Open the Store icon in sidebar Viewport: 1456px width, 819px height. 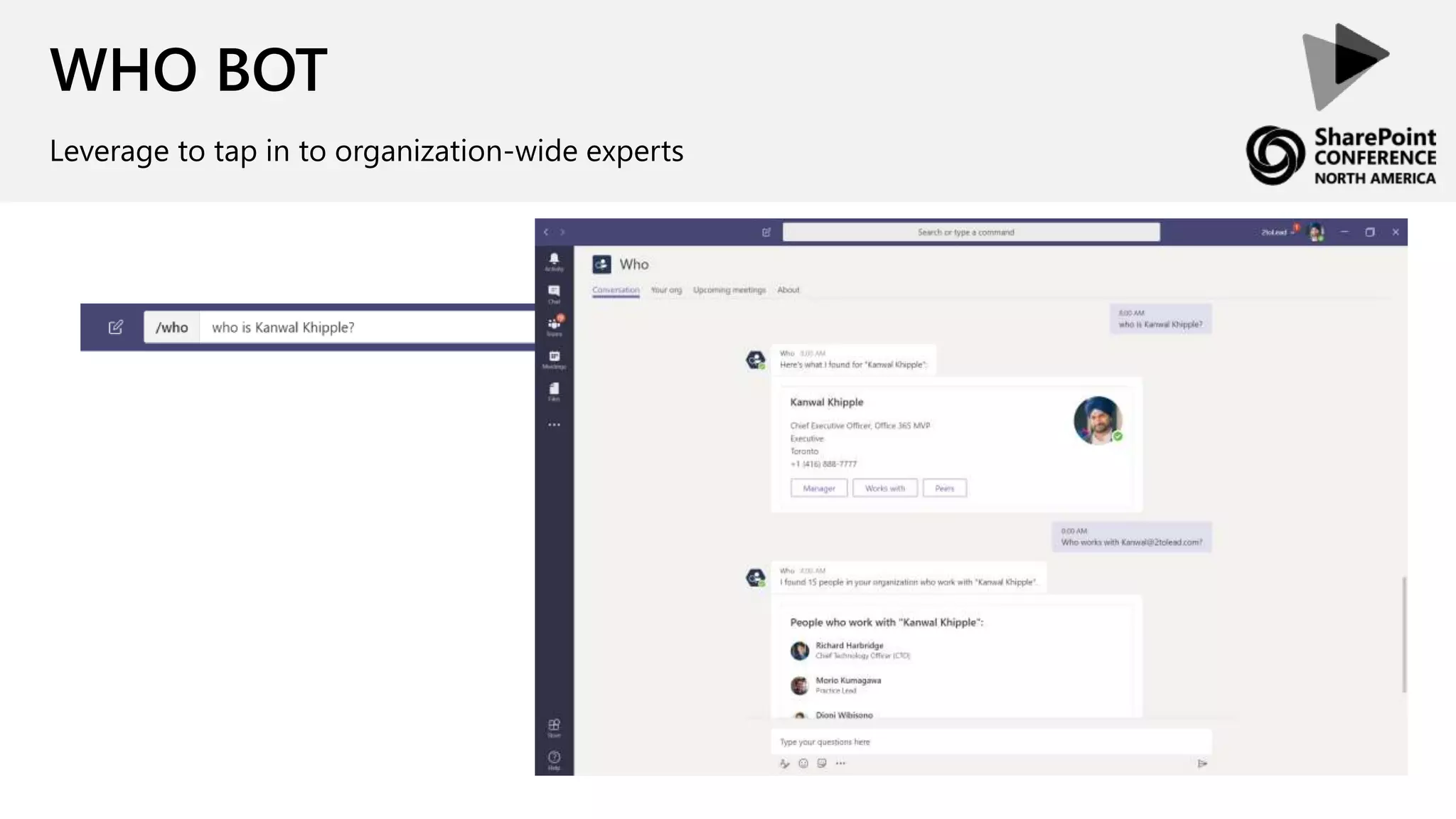(554, 727)
